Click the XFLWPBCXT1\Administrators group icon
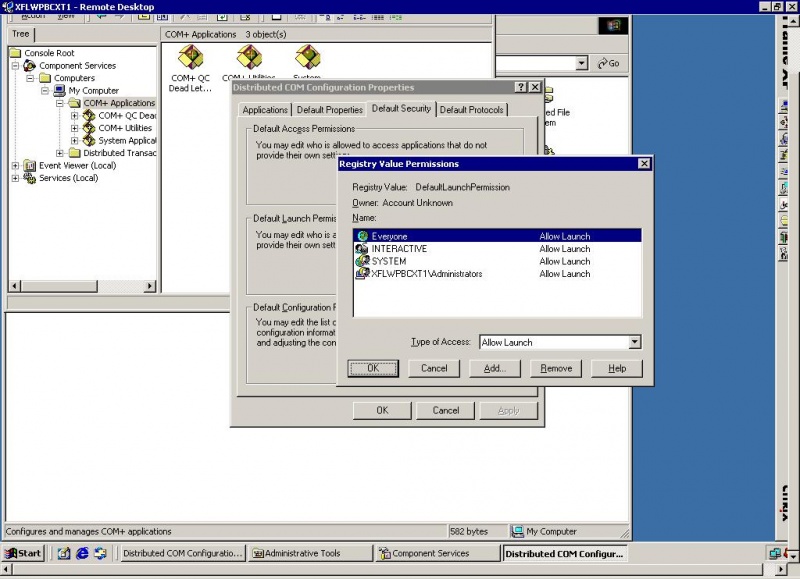 coord(362,274)
